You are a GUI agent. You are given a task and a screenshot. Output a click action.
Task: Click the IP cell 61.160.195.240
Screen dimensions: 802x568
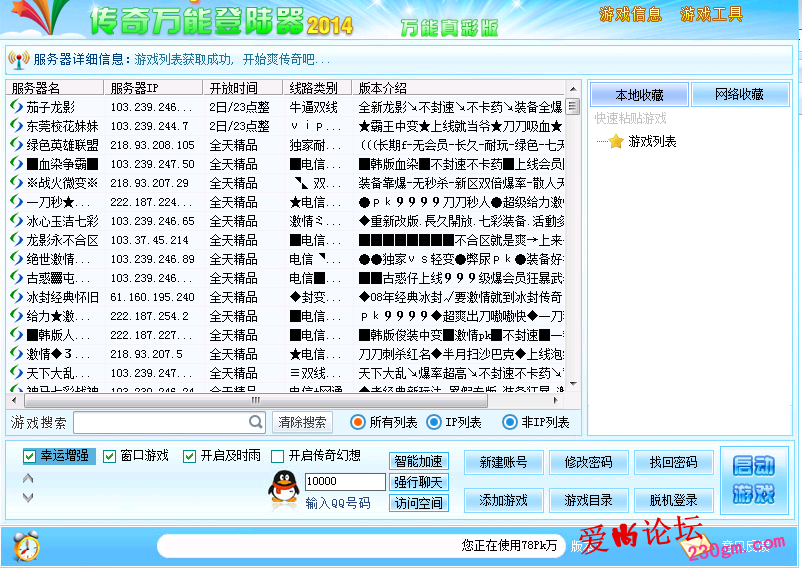pyautogui.click(x=152, y=297)
